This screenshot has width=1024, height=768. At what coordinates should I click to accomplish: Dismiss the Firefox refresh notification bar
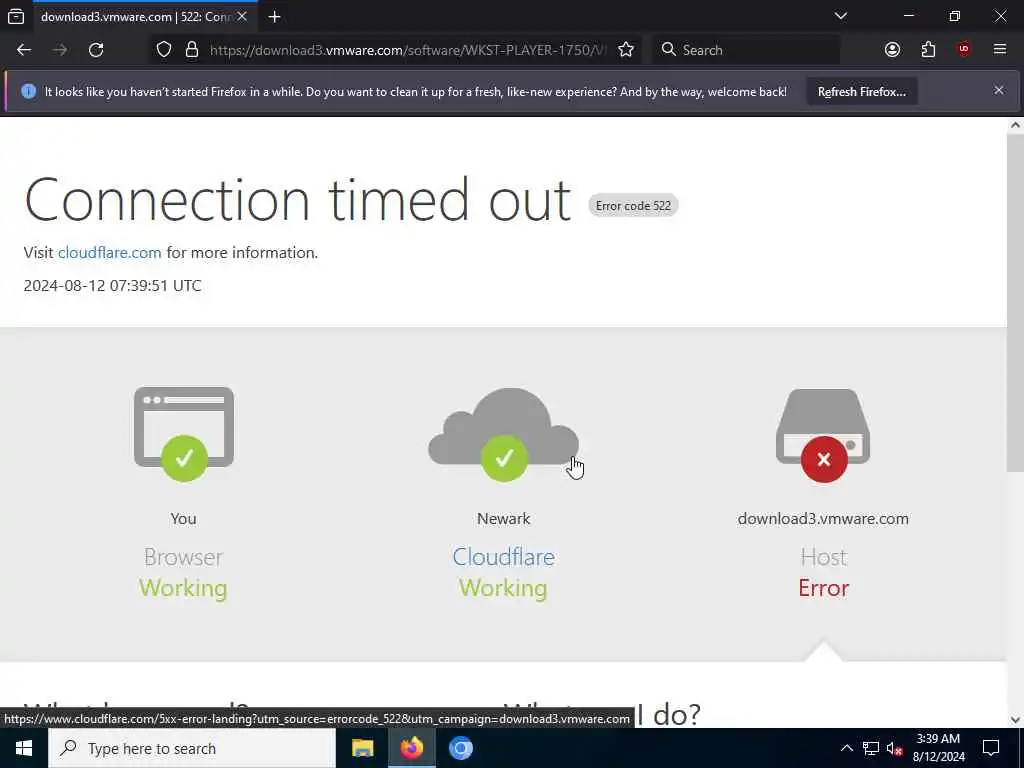tap(999, 90)
